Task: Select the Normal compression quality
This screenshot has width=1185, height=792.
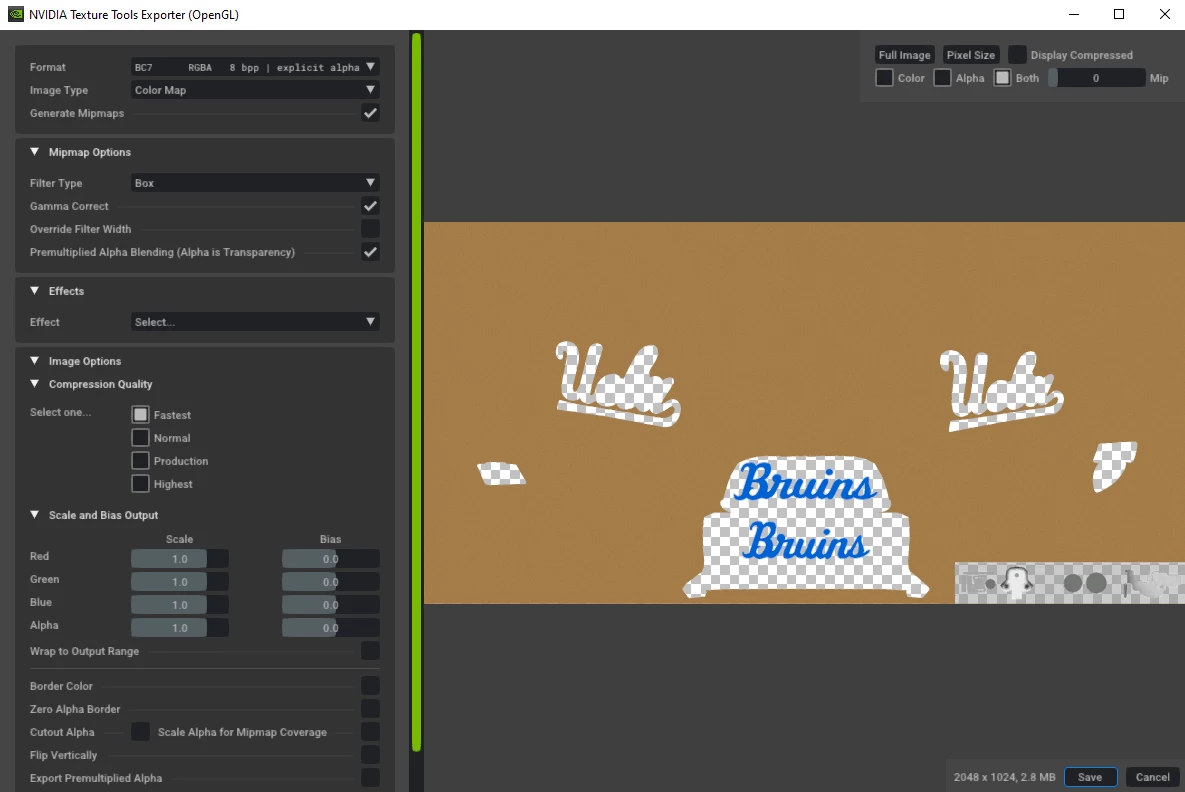Action: (x=141, y=438)
